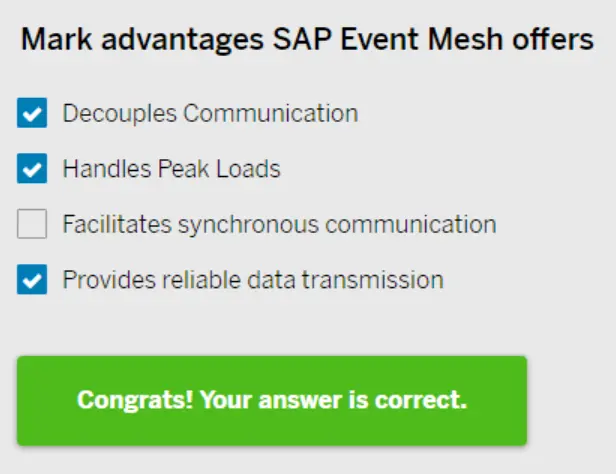Click the blue checkmark icon beside Decouples Communication
Screen dimensions: 616x474
32,114
